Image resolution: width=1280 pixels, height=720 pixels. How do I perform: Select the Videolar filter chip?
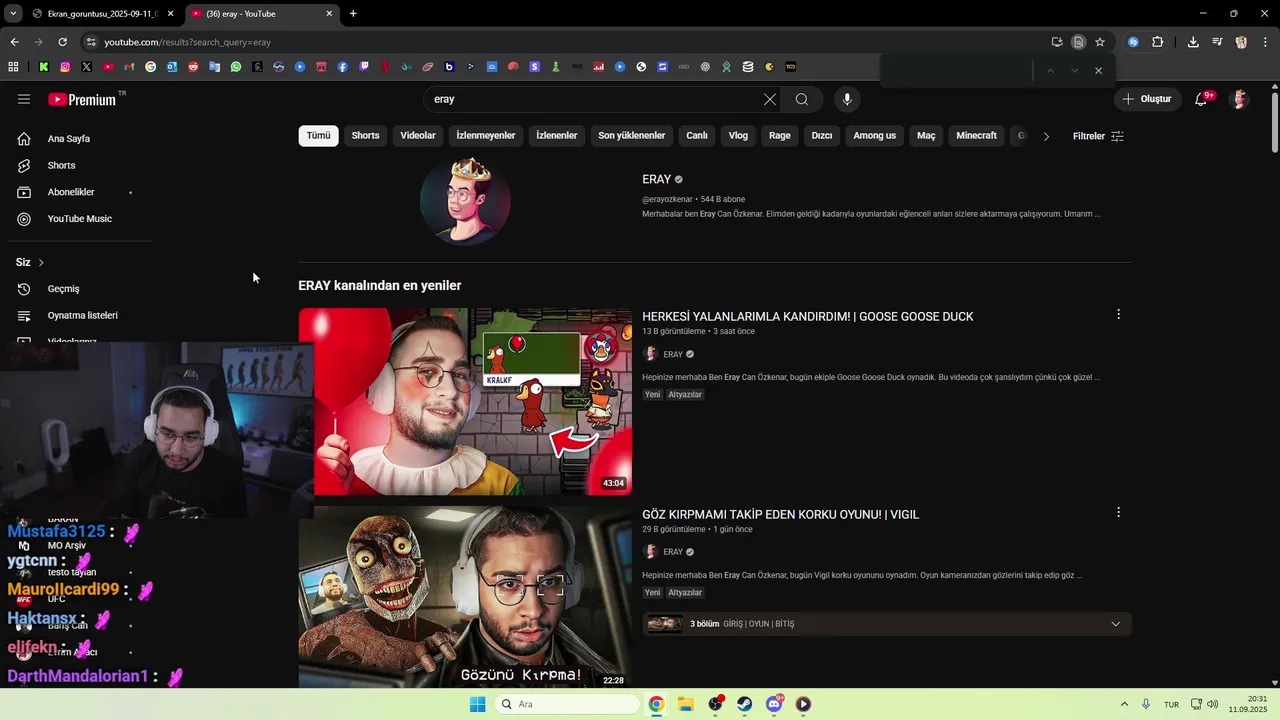pyautogui.click(x=418, y=136)
